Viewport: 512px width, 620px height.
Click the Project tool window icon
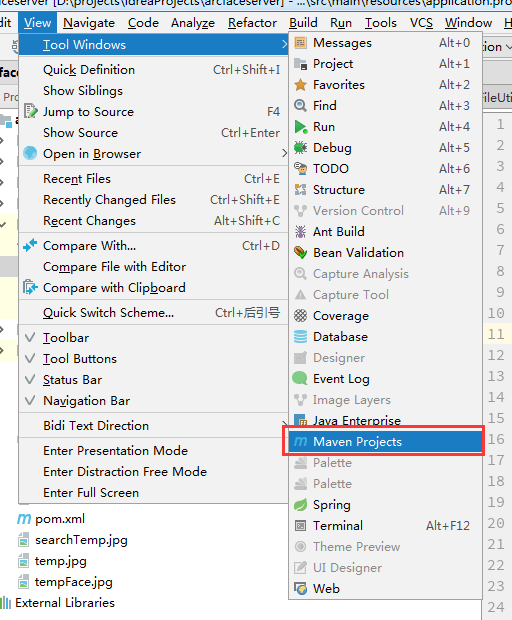pos(300,64)
